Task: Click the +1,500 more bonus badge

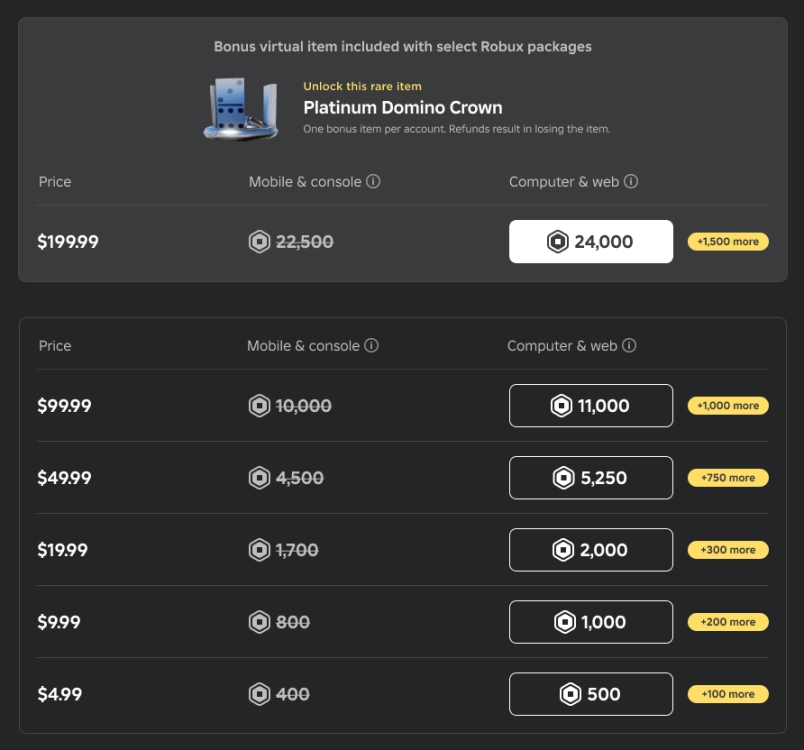Action: click(x=727, y=241)
